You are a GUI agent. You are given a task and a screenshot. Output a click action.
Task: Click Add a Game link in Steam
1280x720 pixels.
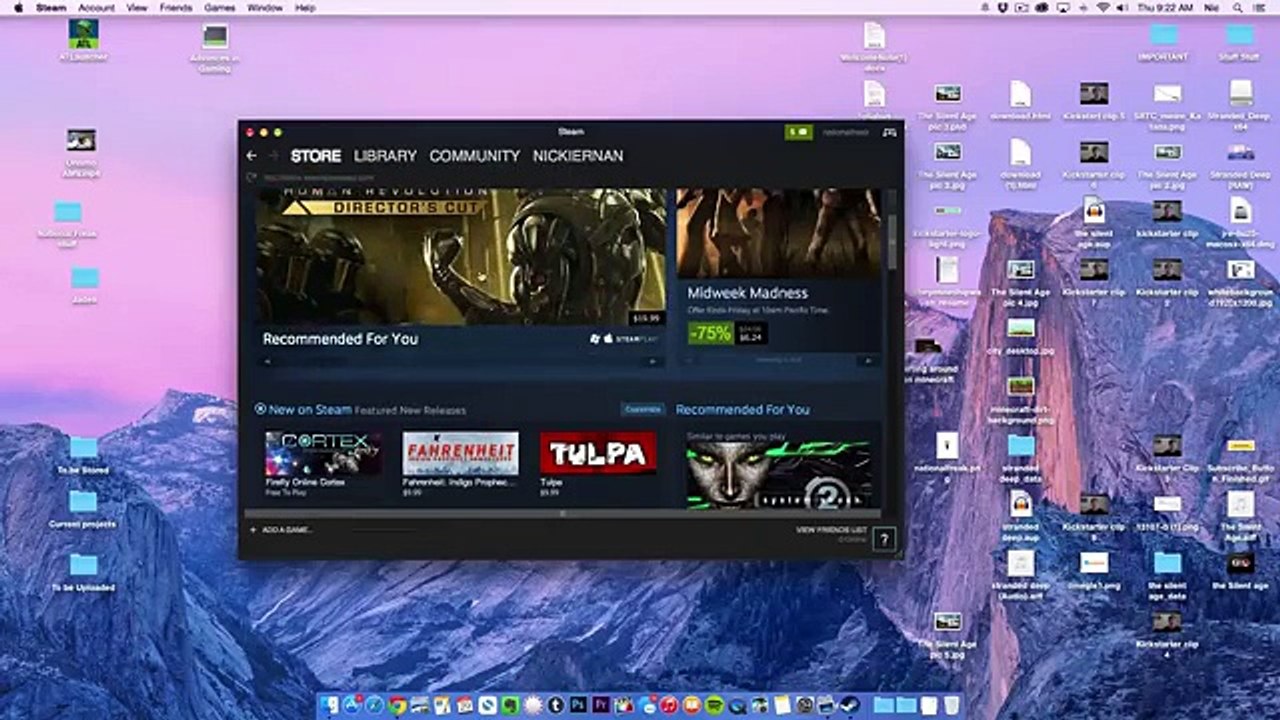287,529
